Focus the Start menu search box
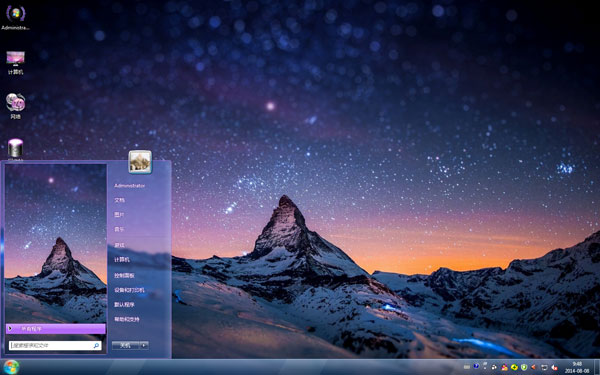The image size is (600, 375). tap(55, 346)
